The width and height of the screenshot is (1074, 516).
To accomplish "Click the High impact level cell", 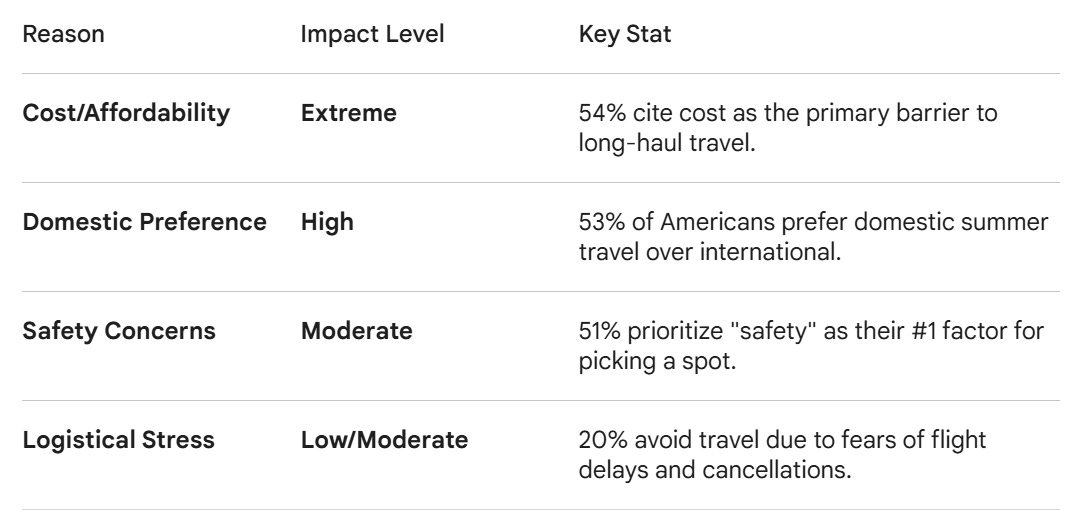I will [327, 222].
